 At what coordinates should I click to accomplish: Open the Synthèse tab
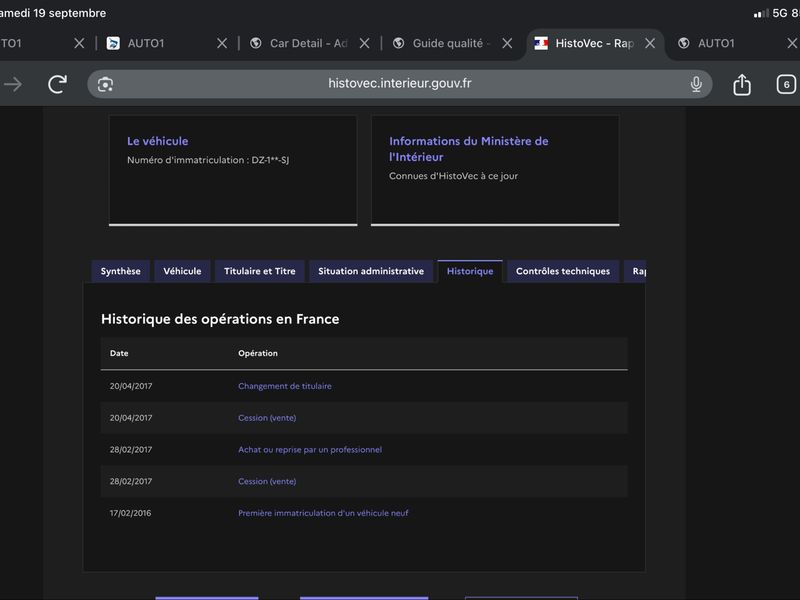[x=120, y=271]
